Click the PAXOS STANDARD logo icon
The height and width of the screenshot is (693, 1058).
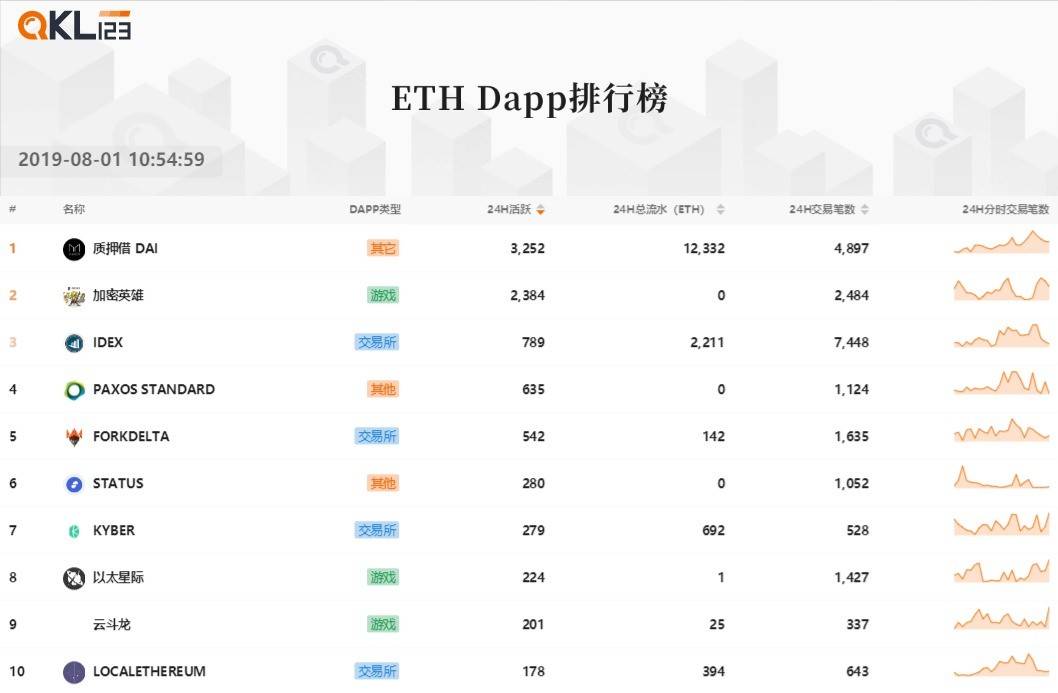74,390
